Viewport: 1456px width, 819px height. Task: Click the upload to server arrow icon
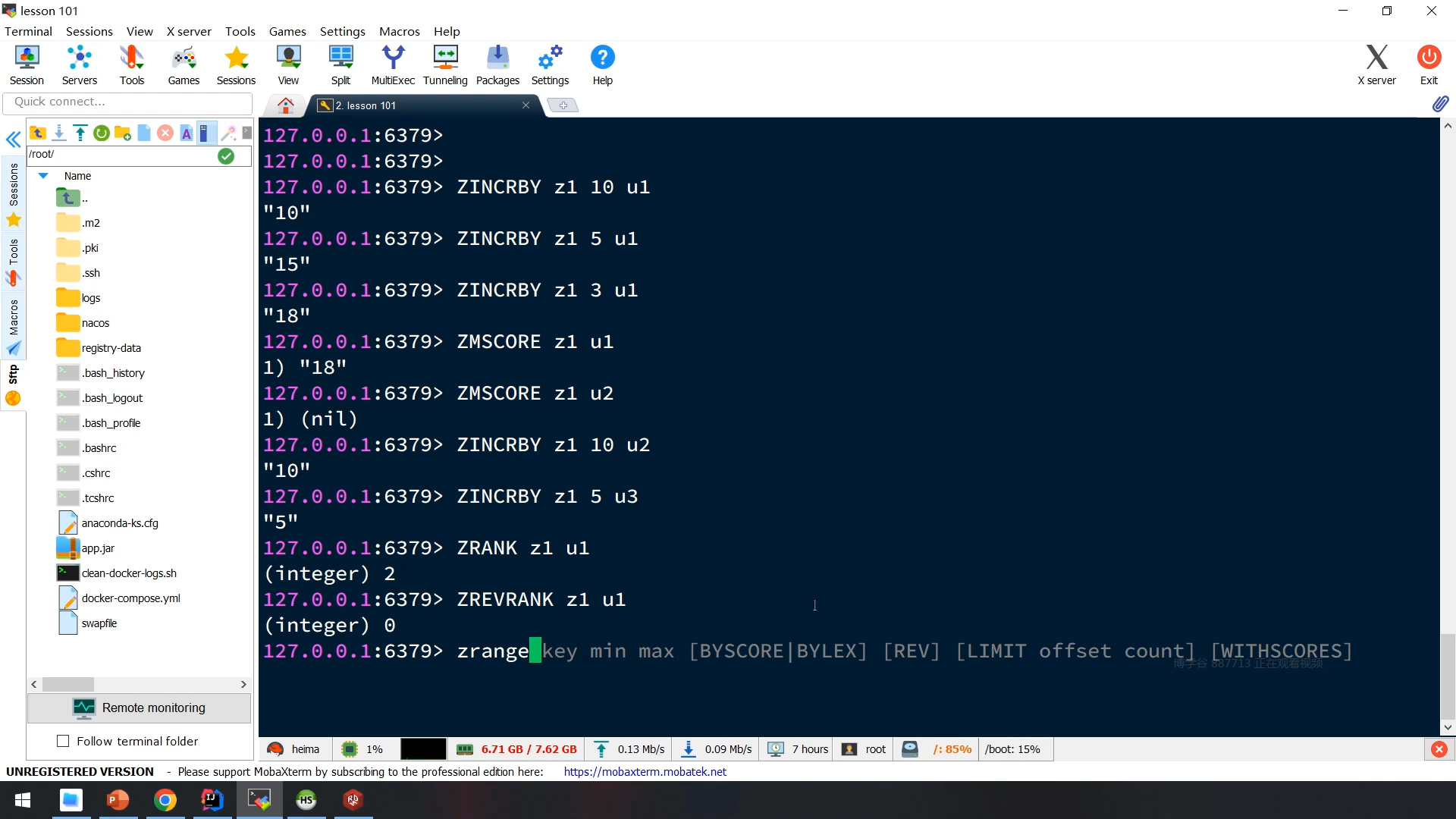coord(80,133)
